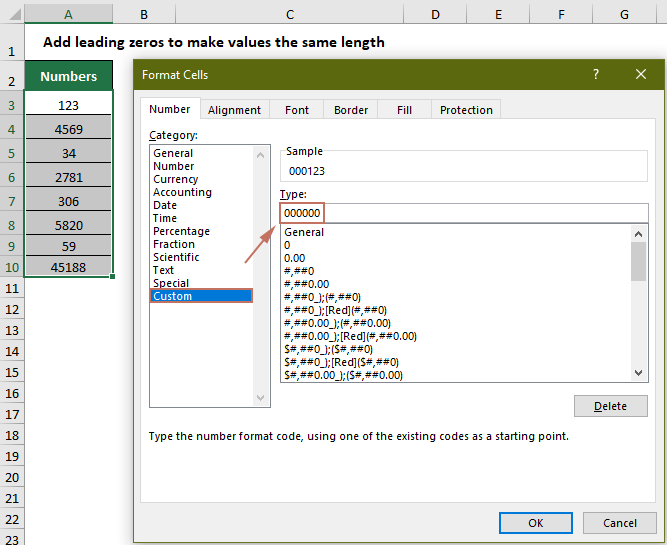Pick $#,##0.00_);($#,##0.00) format code
This screenshot has height=545, width=667.
click(343, 375)
